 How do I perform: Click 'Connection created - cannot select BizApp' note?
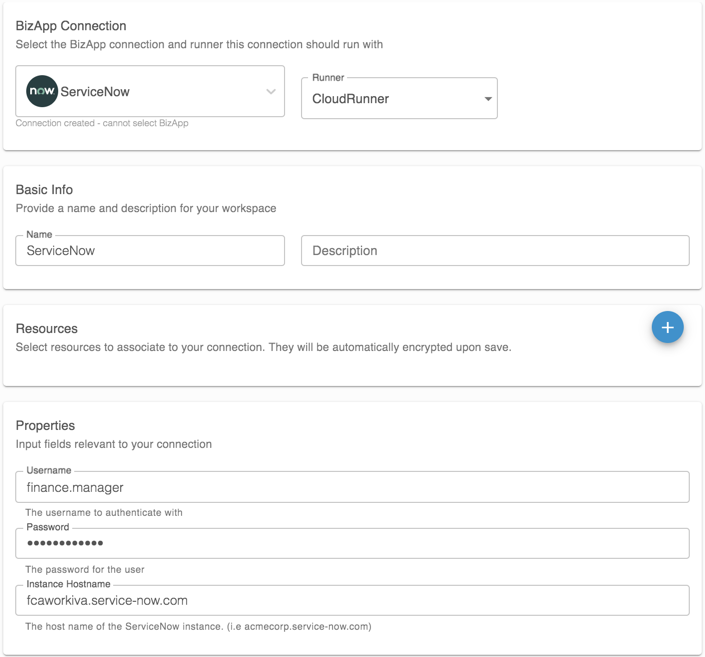point(102,123)
